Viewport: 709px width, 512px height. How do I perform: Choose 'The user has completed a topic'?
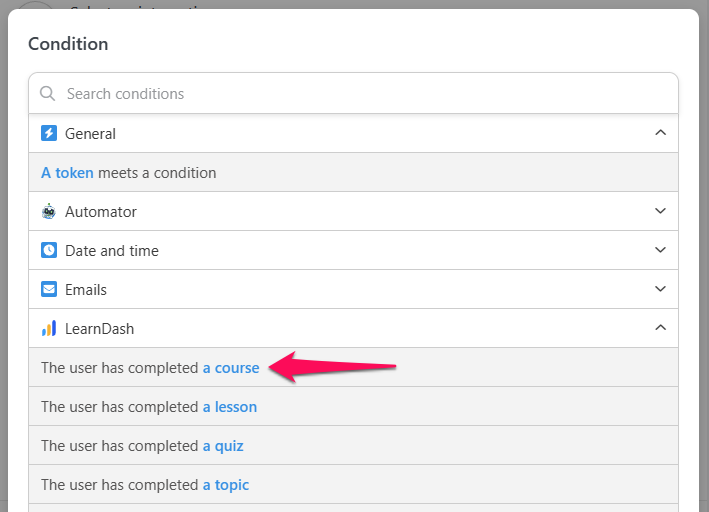[x=354, y=484]
